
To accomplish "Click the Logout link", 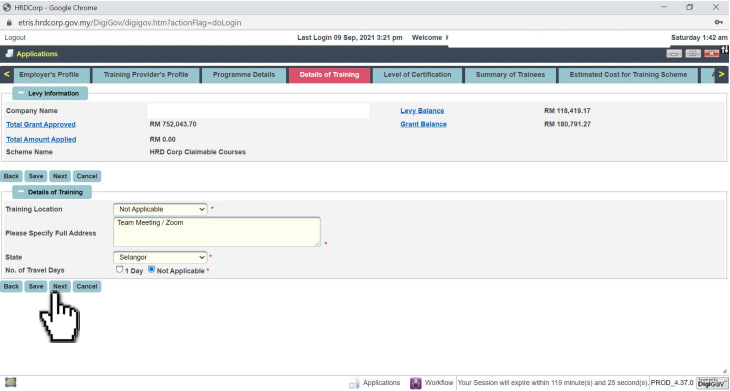I will (15, 38).
